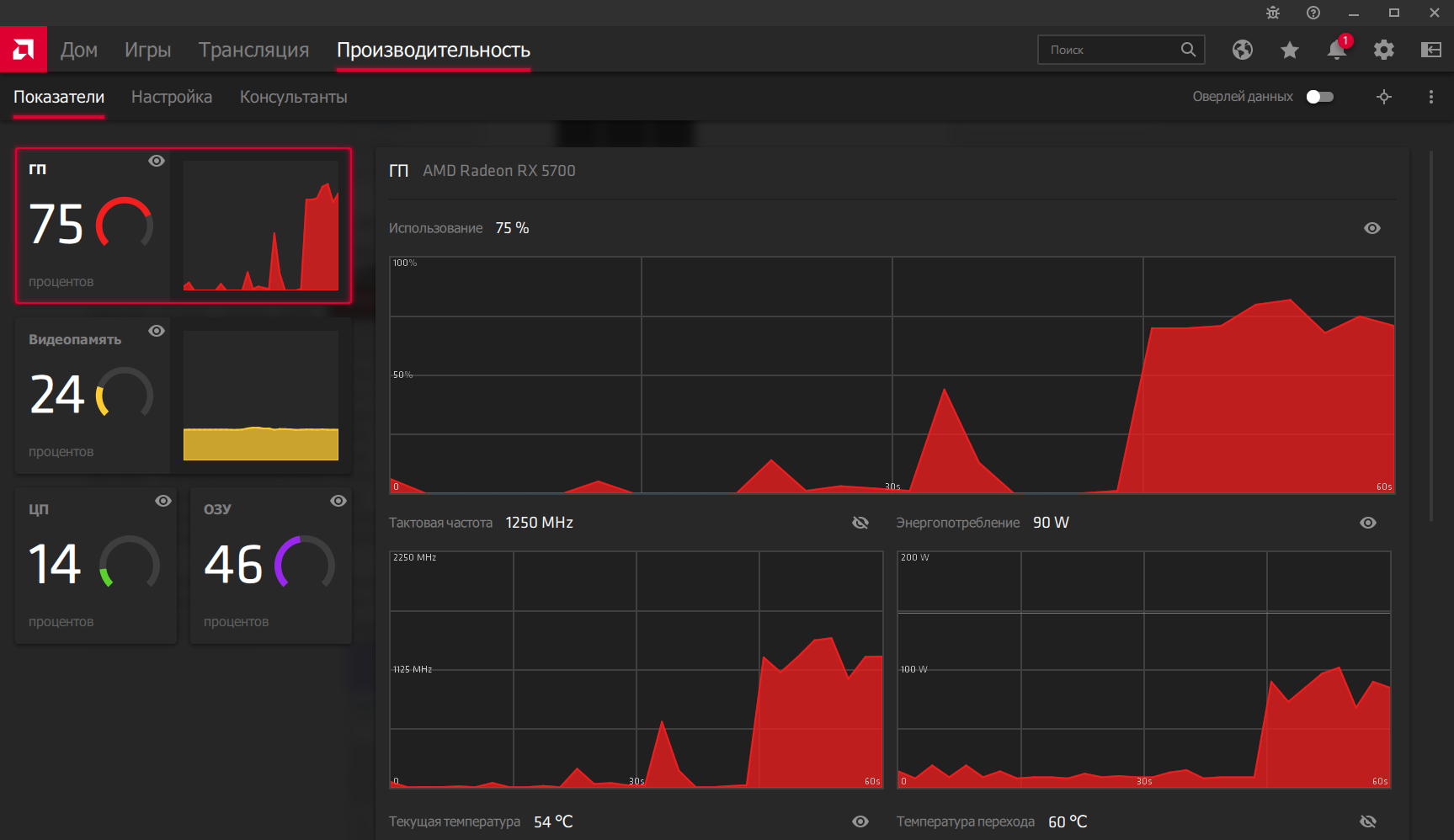Image resolution: width=1454 pixels, height=840 pixels.
Task: Toggle visibility eye on ЦП card
Action: pyautogui.click(x=163, y=501)
